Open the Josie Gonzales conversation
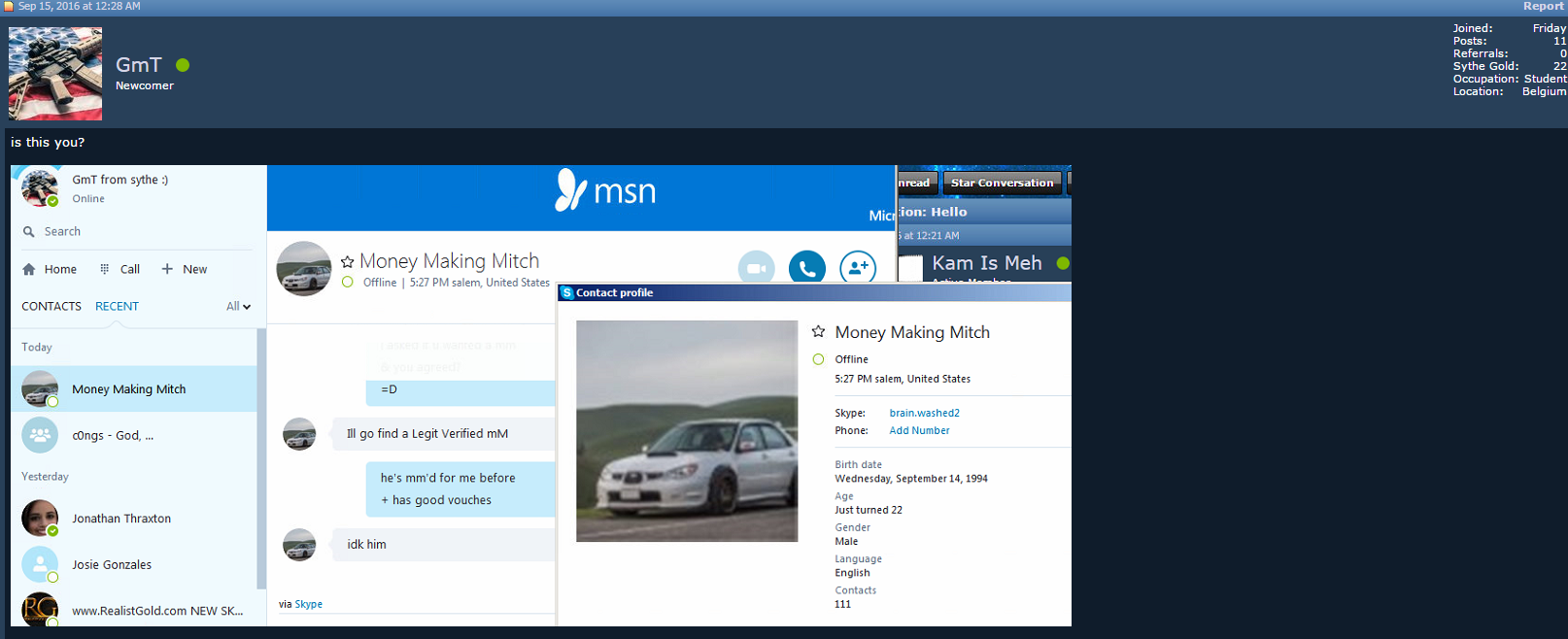Screen dimensions: 1568x639 point(134,564)
